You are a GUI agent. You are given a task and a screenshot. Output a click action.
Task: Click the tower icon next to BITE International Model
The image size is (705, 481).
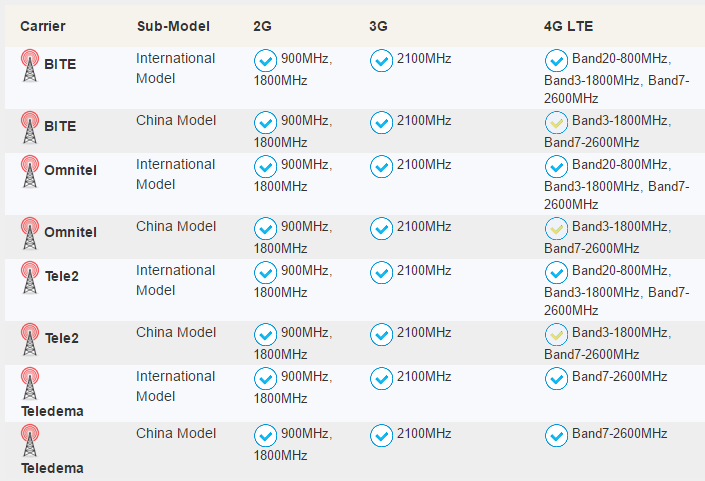[30, 66]
